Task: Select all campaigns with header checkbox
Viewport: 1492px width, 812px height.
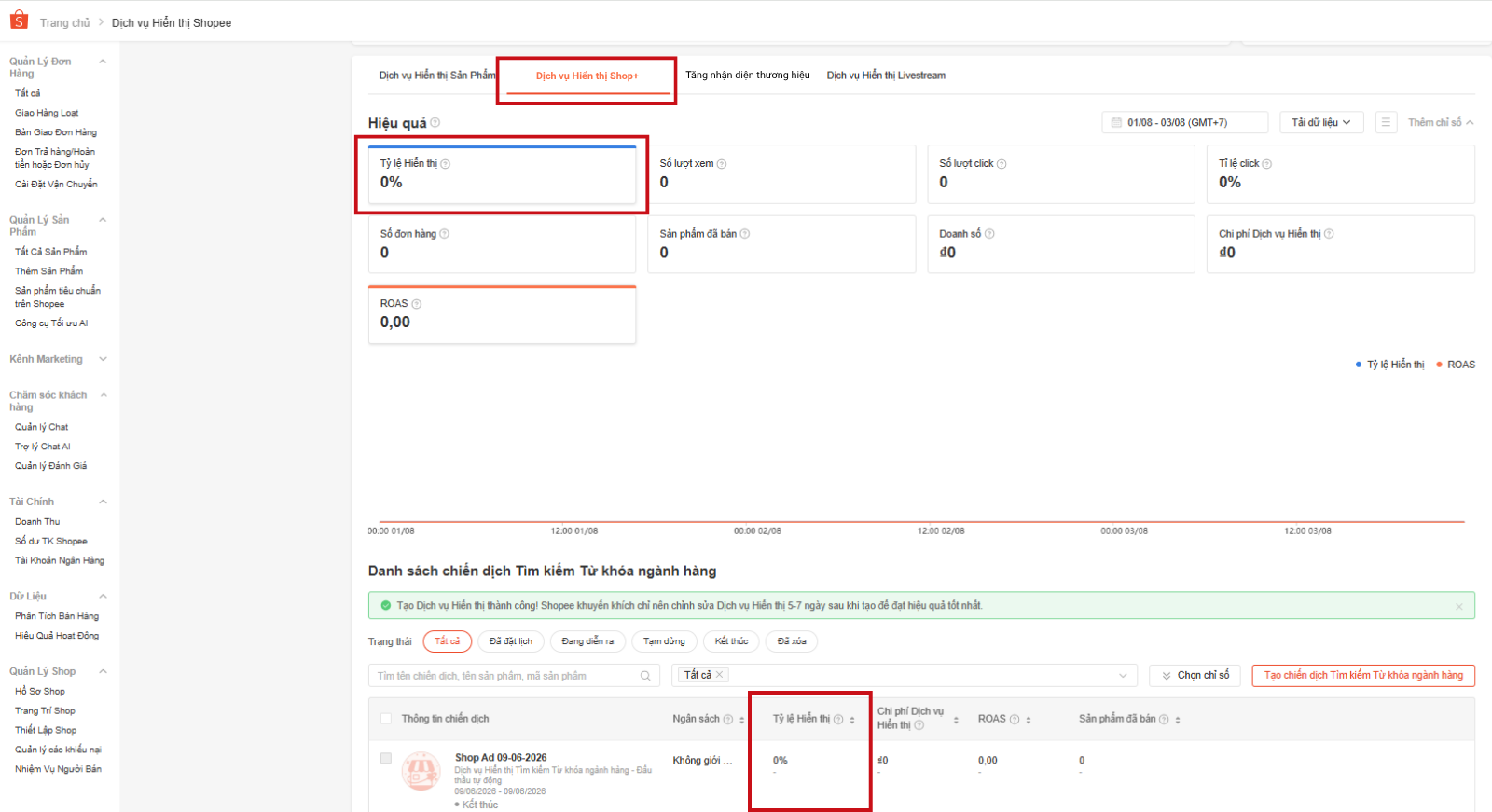Action: click(386, 719)
